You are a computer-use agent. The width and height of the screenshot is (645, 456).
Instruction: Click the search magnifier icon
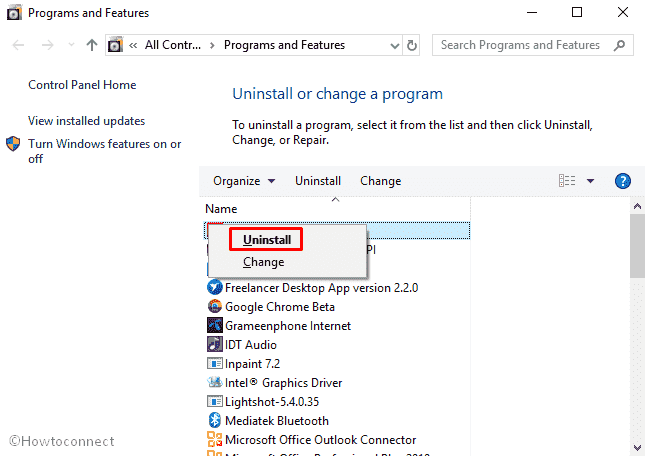tap(619, 45)
